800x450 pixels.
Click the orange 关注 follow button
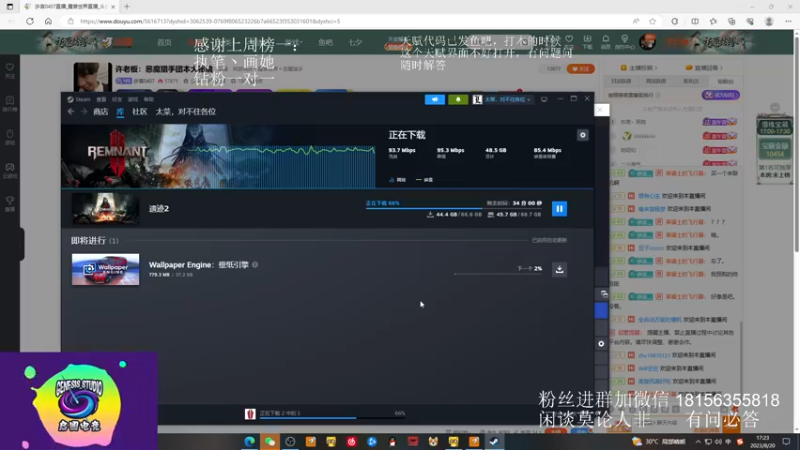click(x=581, y=69)
